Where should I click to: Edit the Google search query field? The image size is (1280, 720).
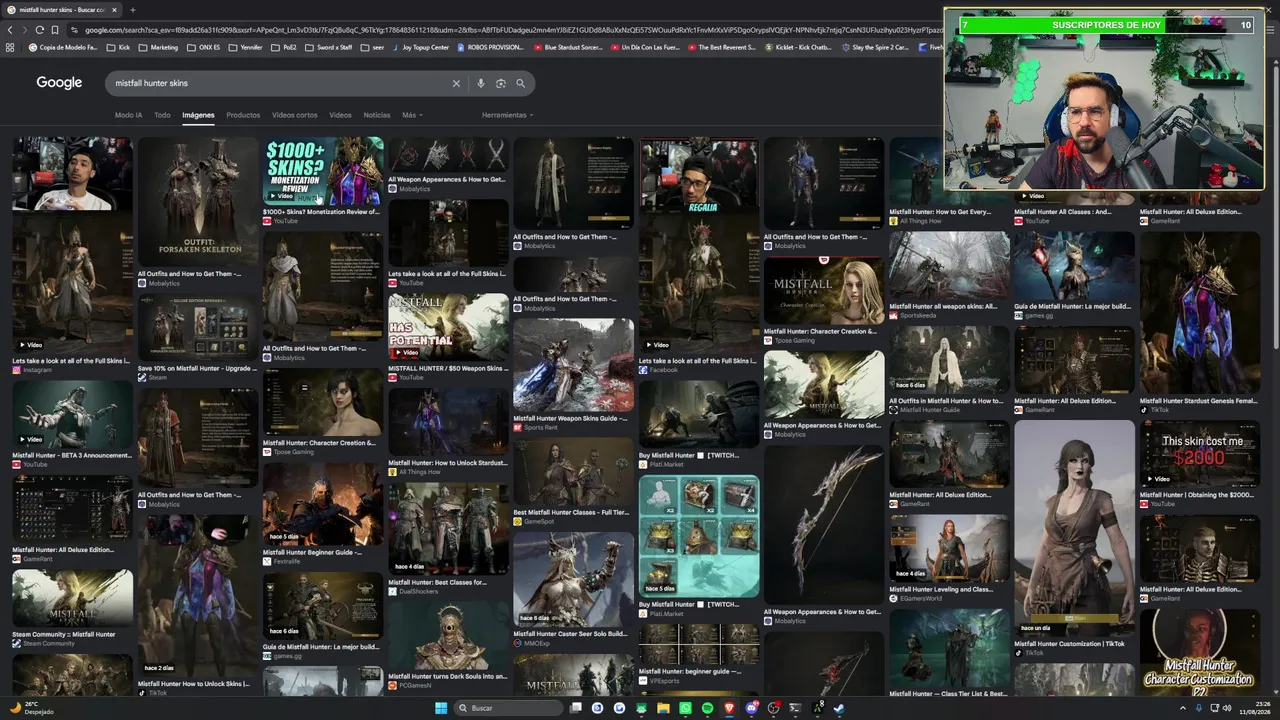click(280, 84)
